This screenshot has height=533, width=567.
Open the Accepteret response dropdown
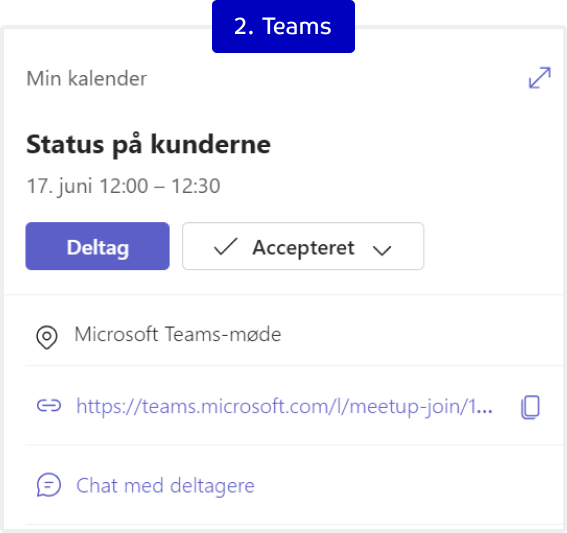pyautogui.click(x=303, y=246)
